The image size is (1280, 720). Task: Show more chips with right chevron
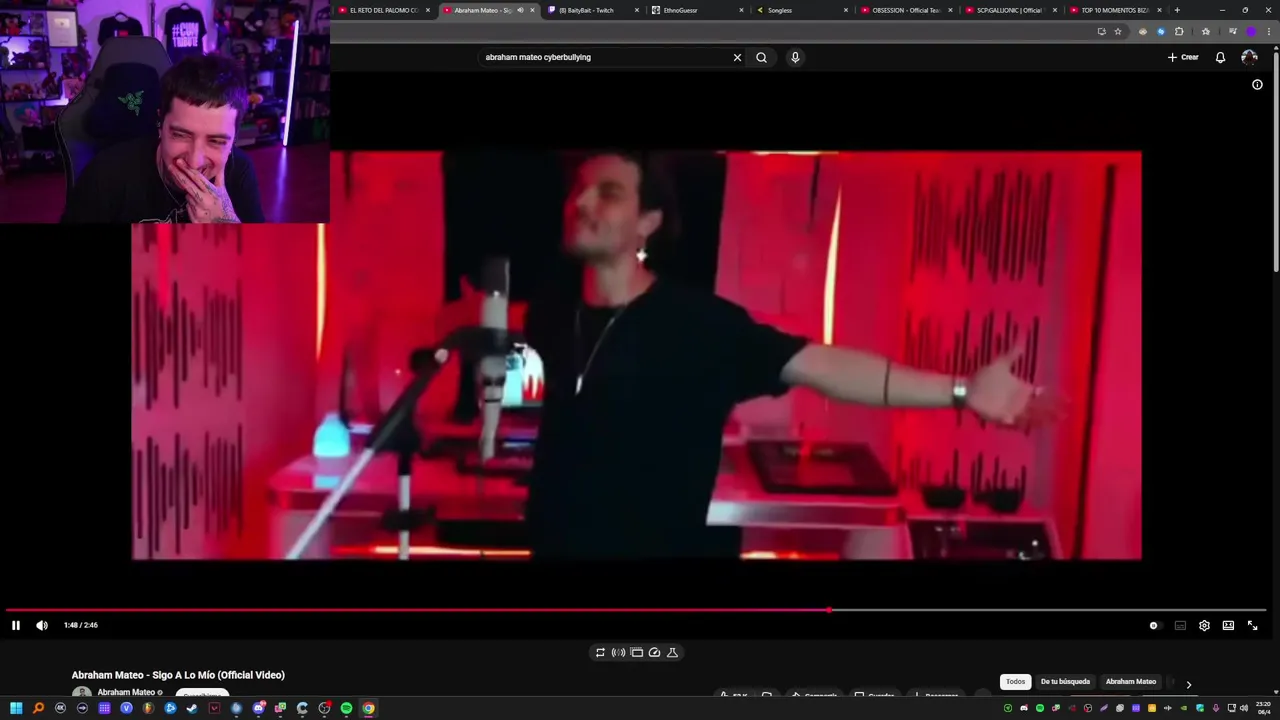coord(1188,684)
